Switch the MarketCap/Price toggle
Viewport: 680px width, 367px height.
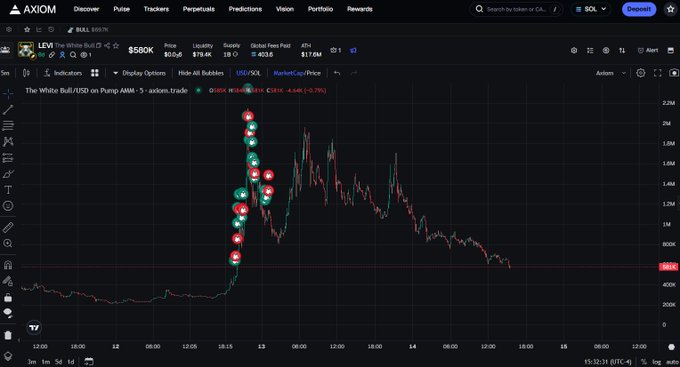click(x=297, y=73)
